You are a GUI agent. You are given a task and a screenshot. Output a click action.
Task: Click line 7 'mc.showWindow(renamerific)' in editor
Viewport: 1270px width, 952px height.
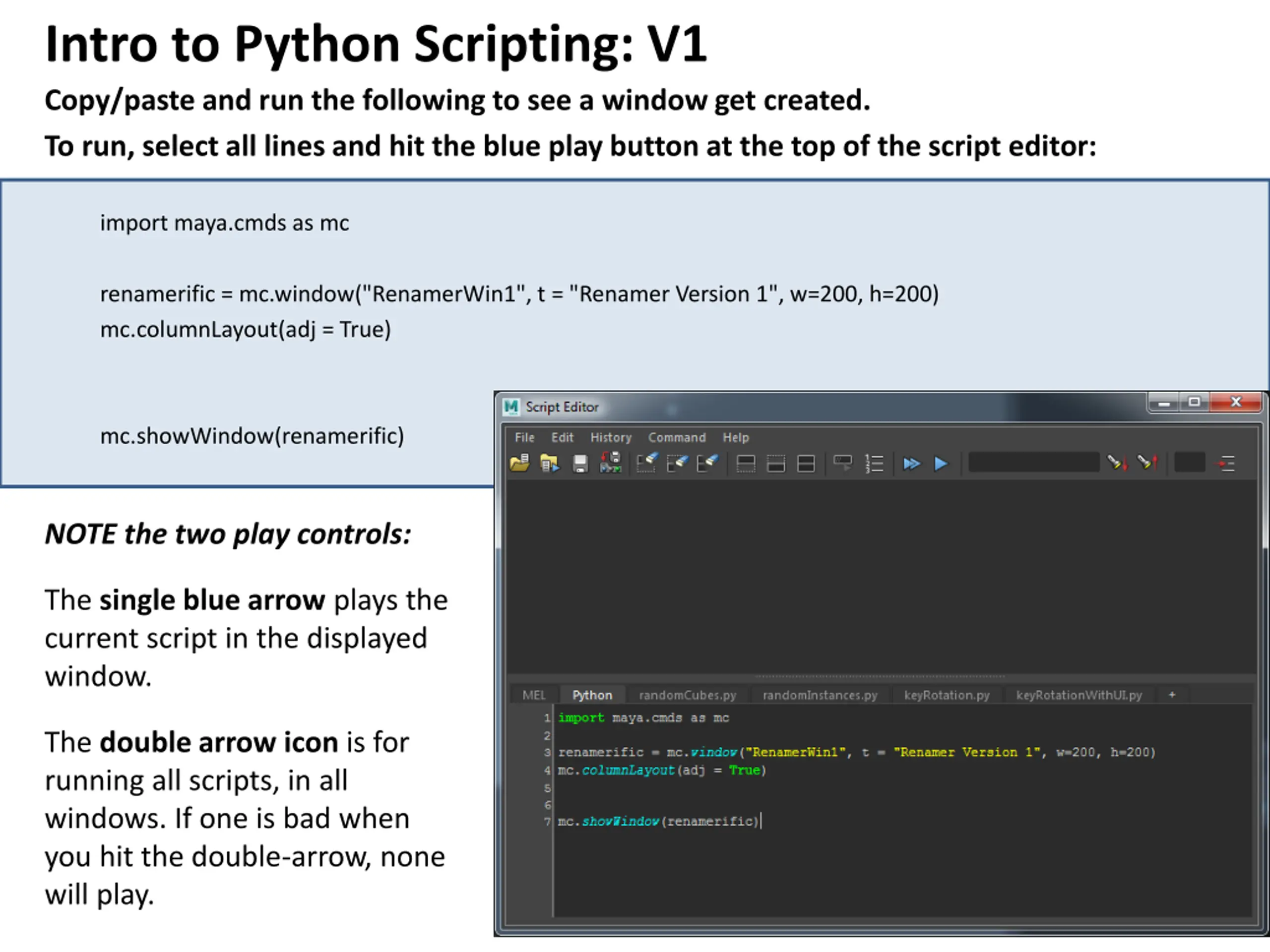point(658,822)
